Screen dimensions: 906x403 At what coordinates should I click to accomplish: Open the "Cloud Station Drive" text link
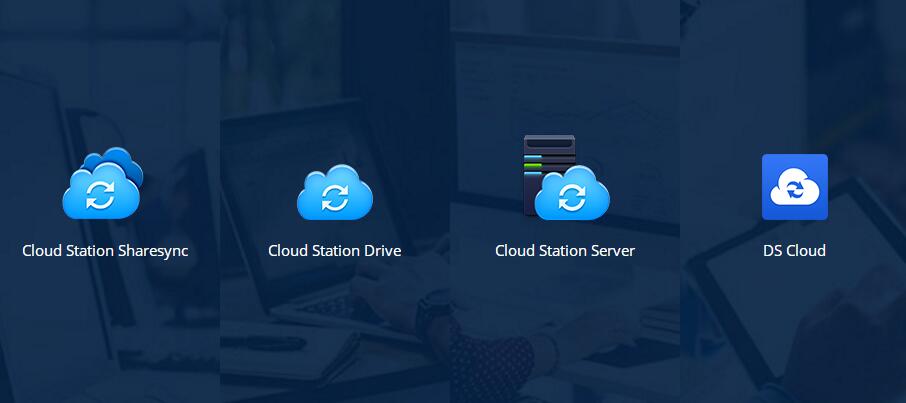pyautogui.click(x=334, y=250)
